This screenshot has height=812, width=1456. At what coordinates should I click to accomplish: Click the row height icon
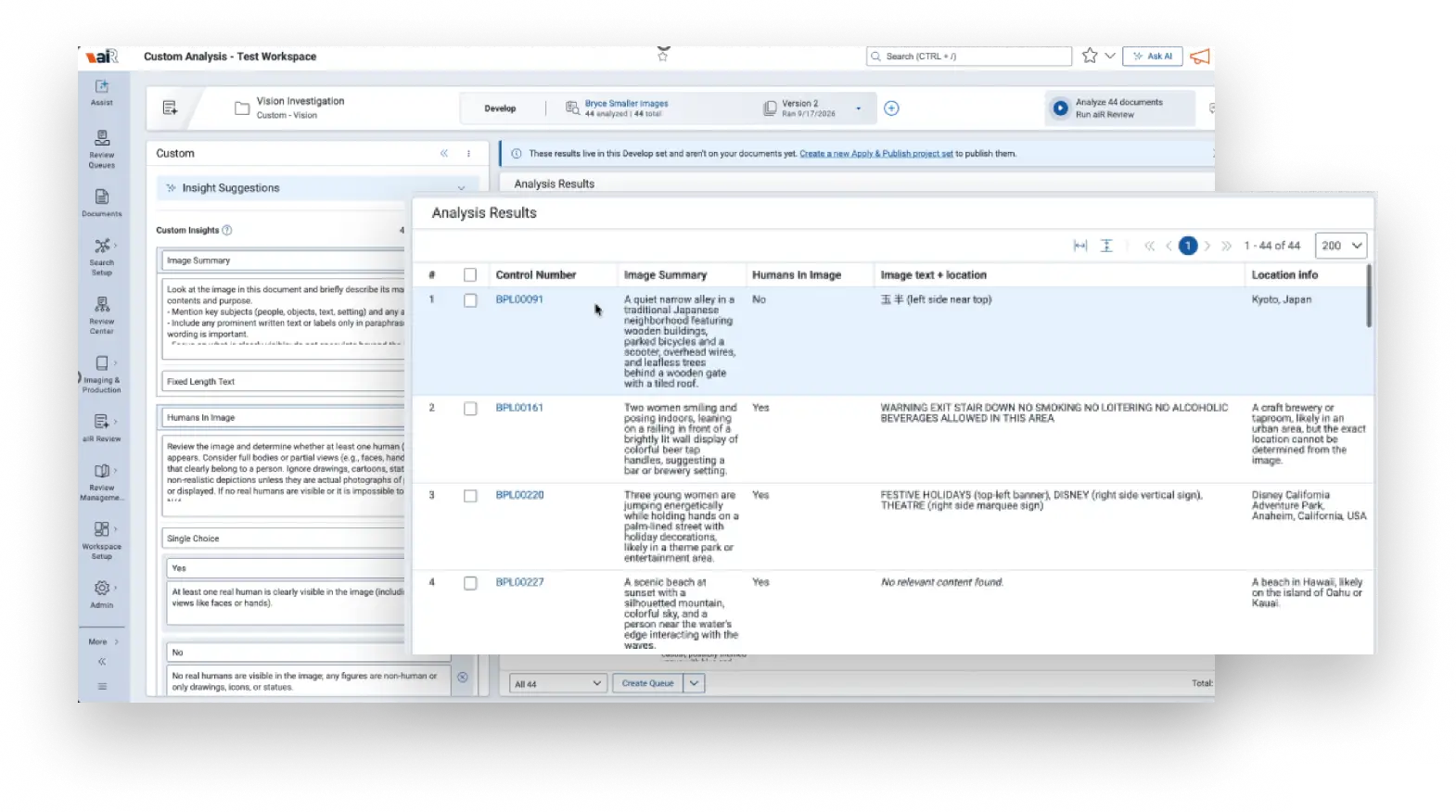point(1106,246)
